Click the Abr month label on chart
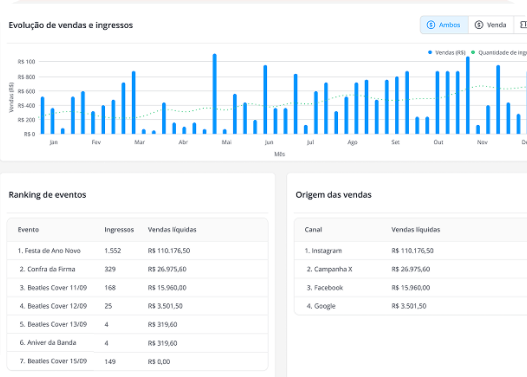Screen dimensions: 527x377 click(183, 142)
